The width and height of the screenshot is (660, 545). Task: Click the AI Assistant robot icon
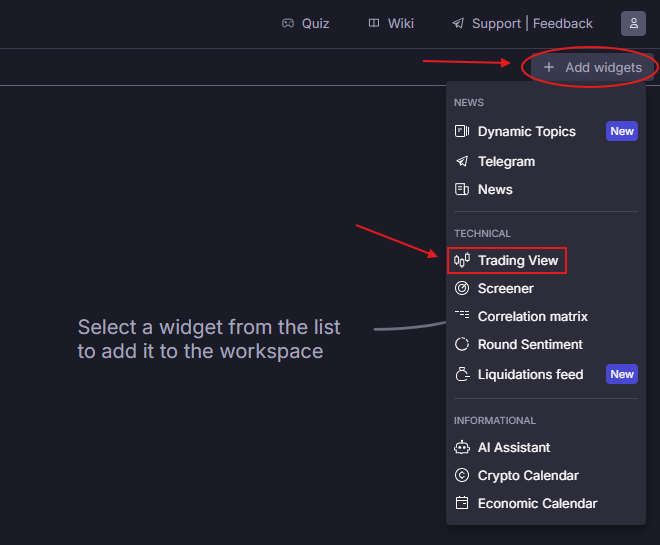tap(462, 447)
